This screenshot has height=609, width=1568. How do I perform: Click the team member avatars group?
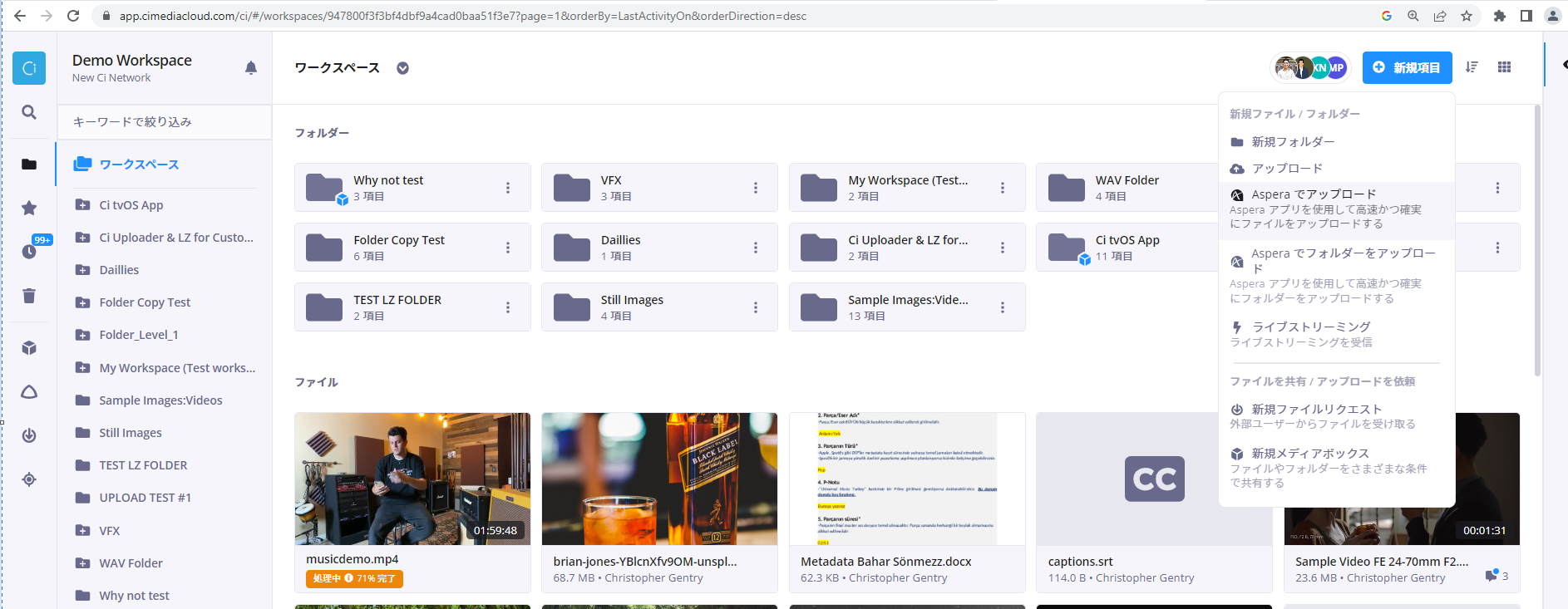coord(1310,67)
